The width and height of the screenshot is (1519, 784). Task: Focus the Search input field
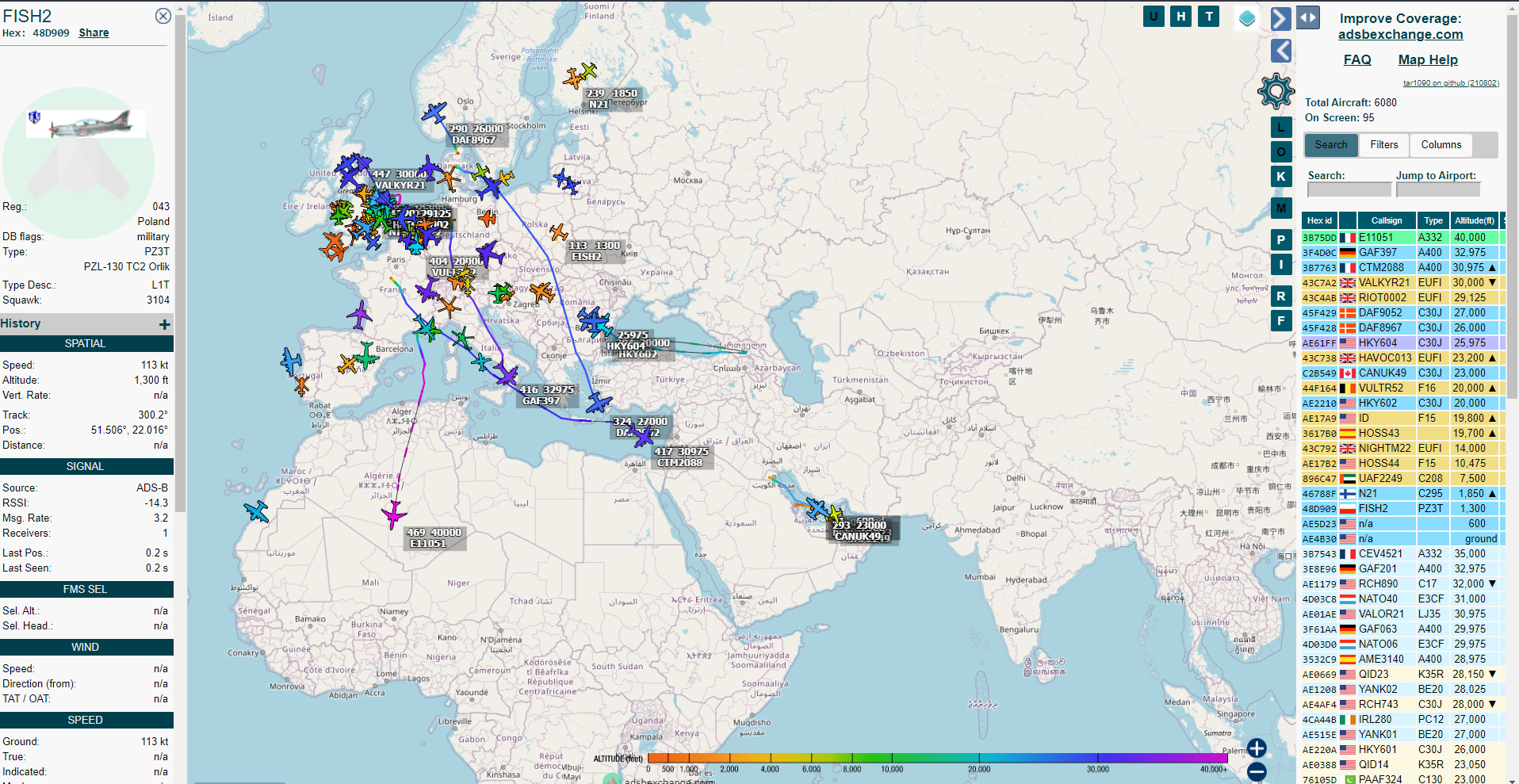[x=1349, y=189]
